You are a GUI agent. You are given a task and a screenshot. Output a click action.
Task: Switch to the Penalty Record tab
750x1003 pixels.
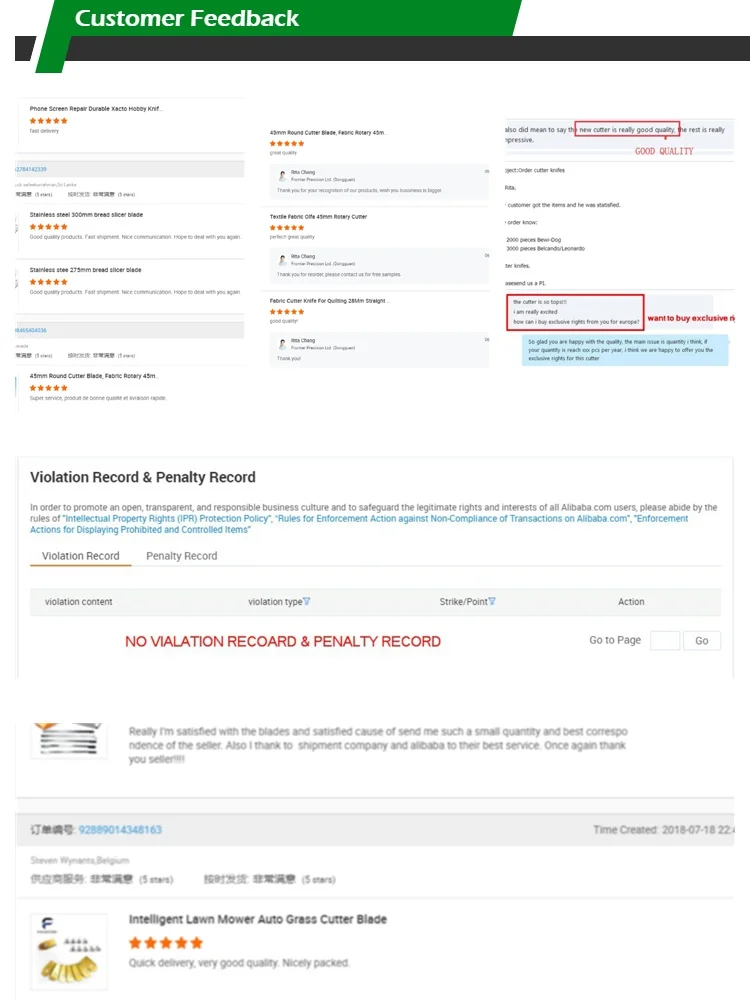coord(181,556)
